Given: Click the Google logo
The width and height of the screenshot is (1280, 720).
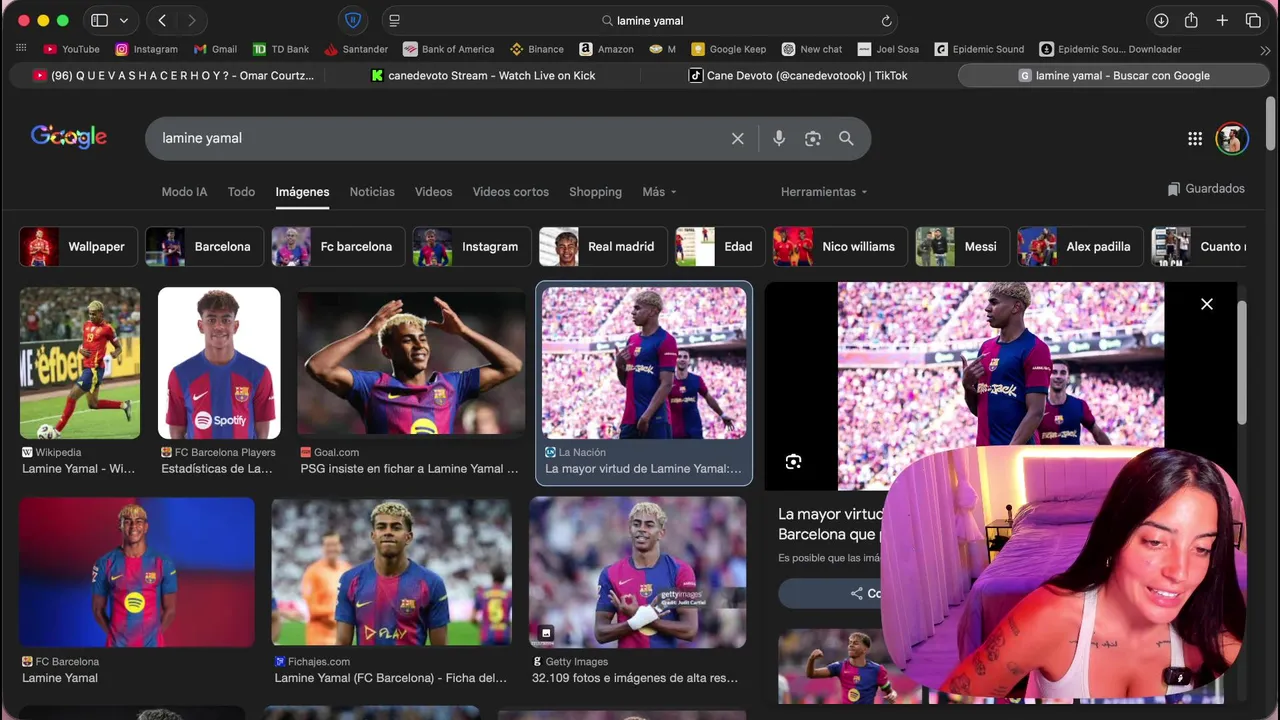Looking at the screenshot, I should (69, 137).
